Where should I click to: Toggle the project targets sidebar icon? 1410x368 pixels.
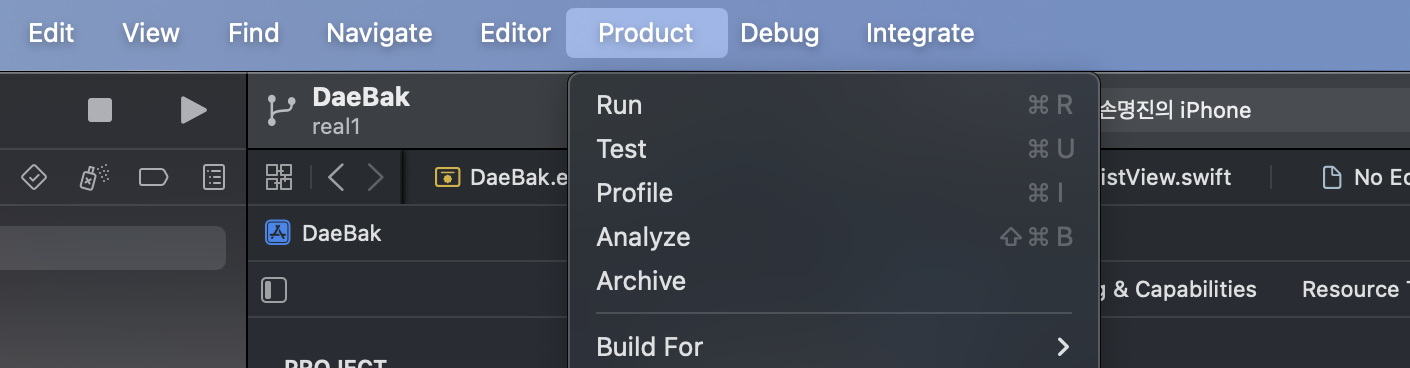pos(274,290)
